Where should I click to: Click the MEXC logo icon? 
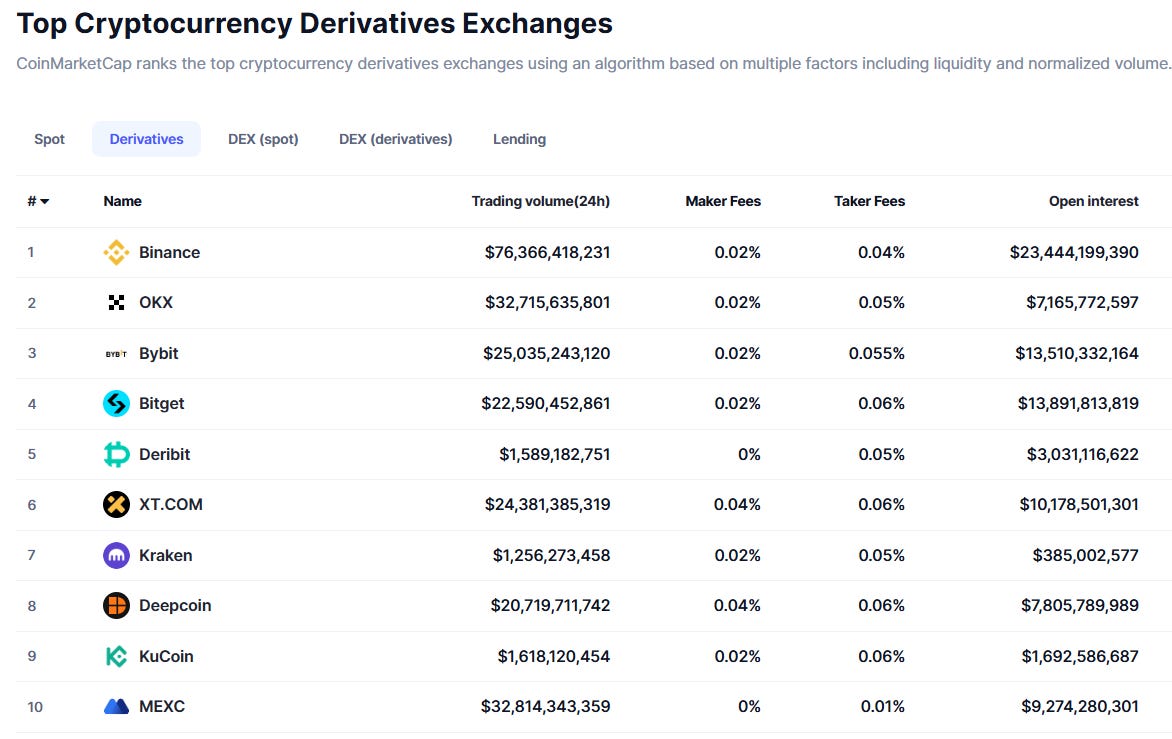pyautogui.click(x=116, y=706)
